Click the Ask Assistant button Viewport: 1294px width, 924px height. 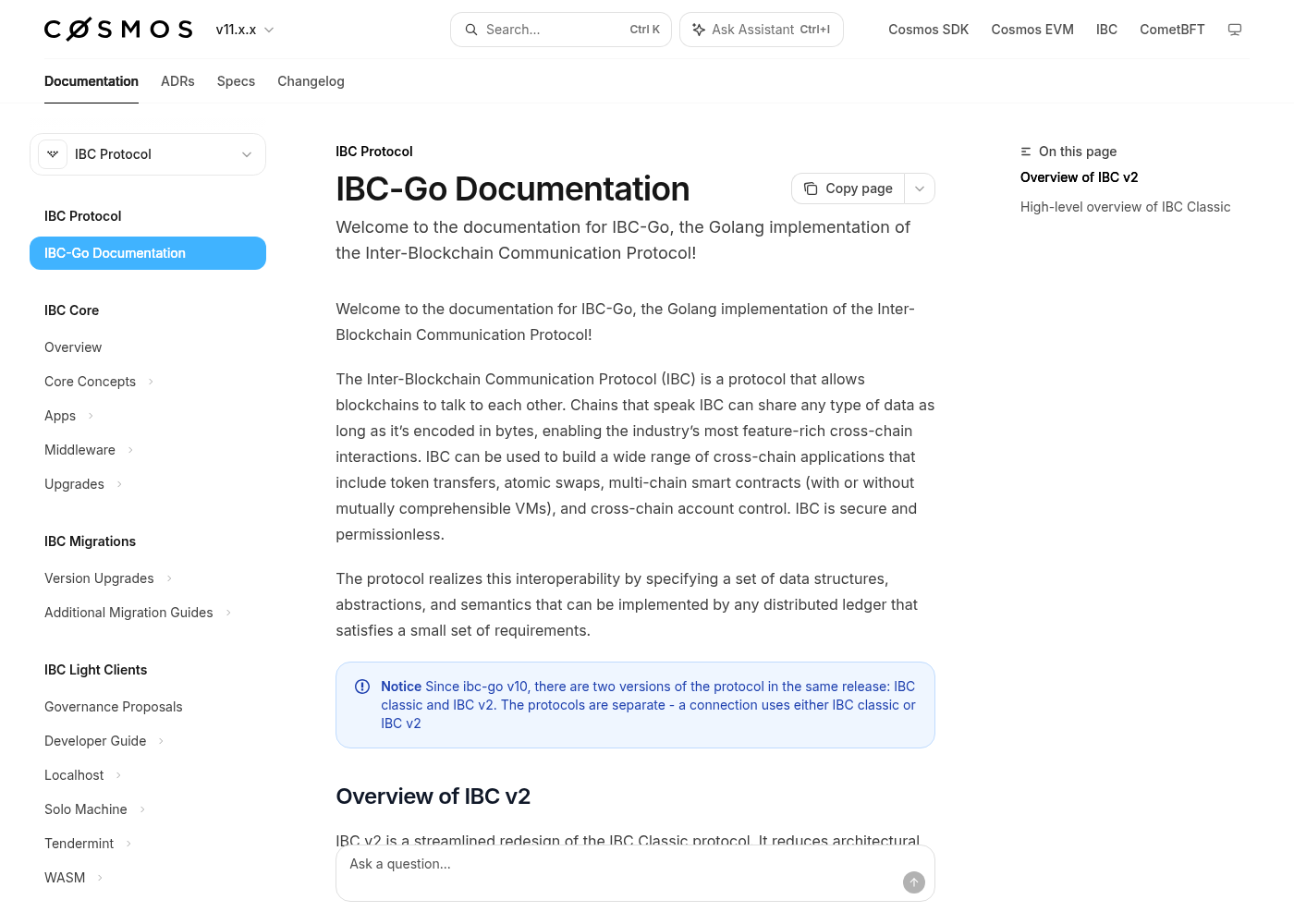762,30
